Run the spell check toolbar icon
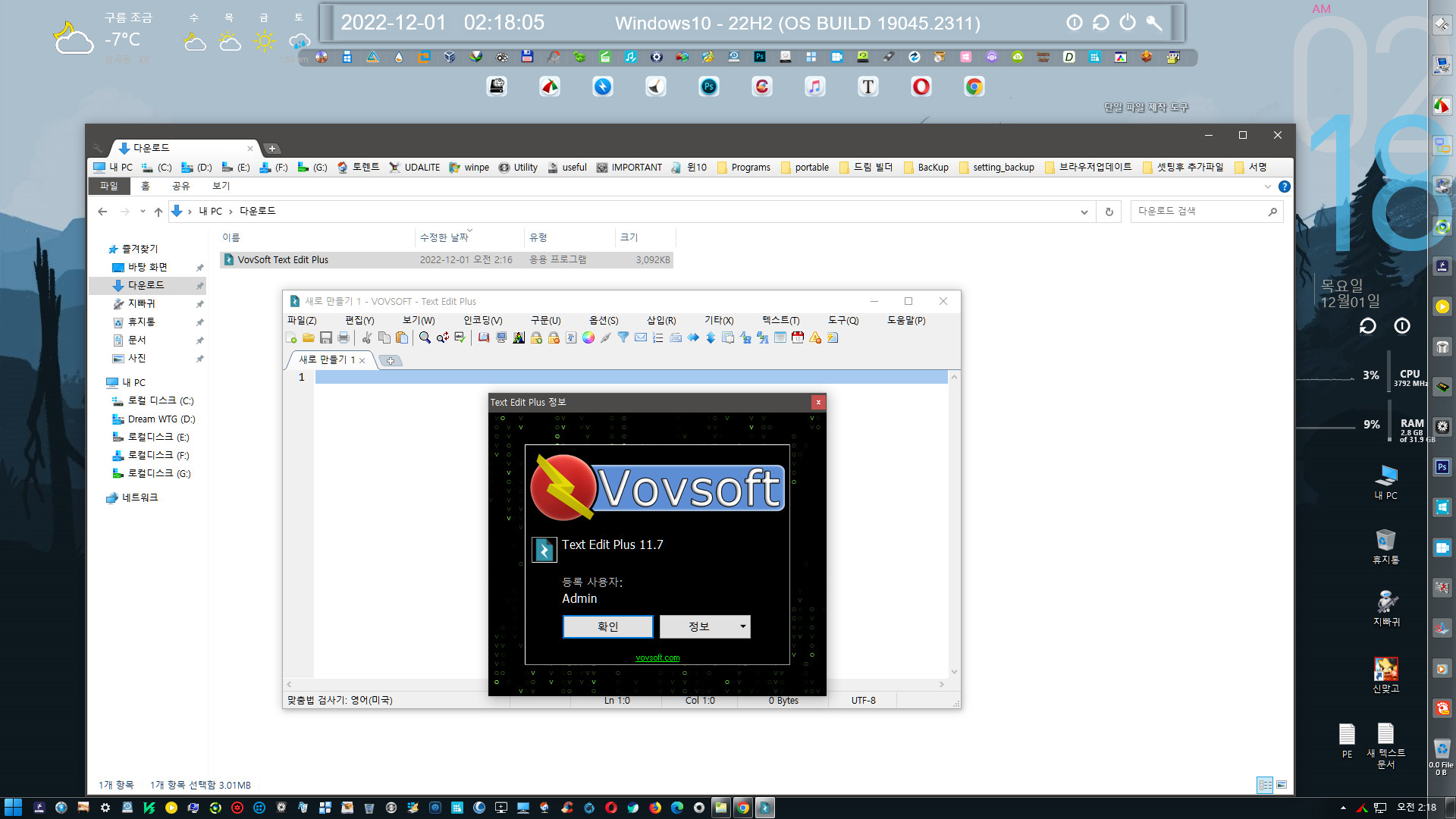 (x=460, y=338)
